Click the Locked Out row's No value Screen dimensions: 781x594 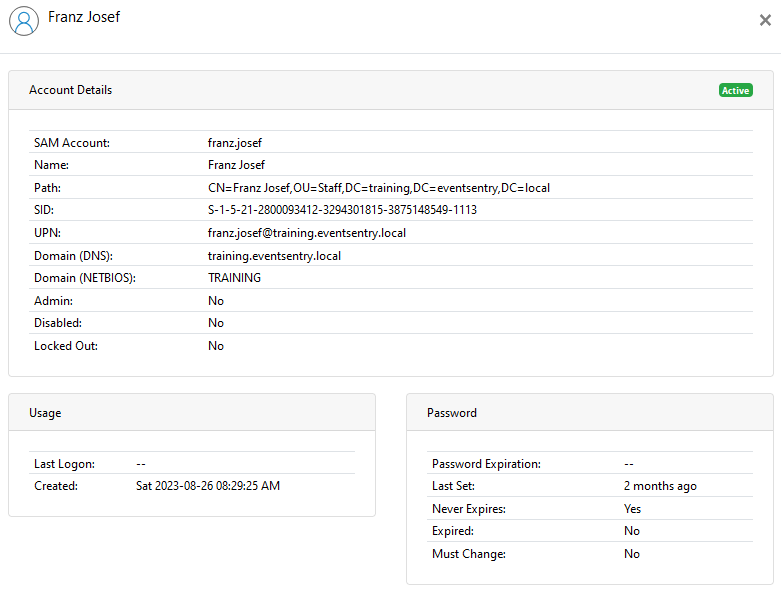216,346
